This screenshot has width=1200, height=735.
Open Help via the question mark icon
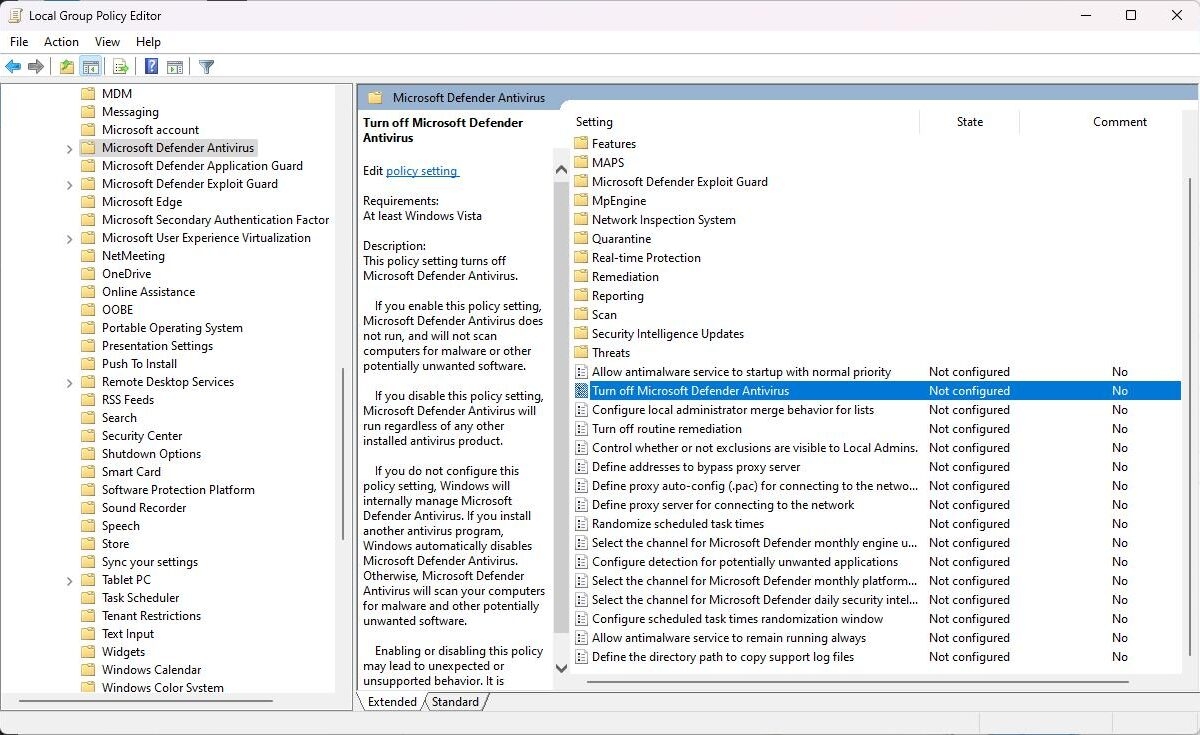pos(151,67)
